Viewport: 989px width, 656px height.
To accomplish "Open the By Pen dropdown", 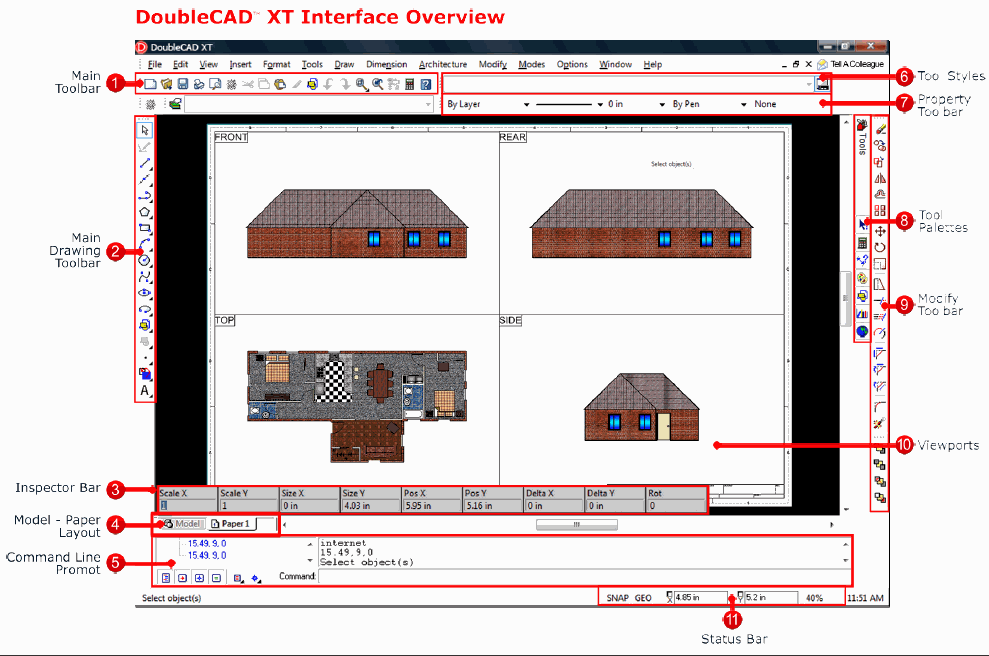I will tap(709, 104).
